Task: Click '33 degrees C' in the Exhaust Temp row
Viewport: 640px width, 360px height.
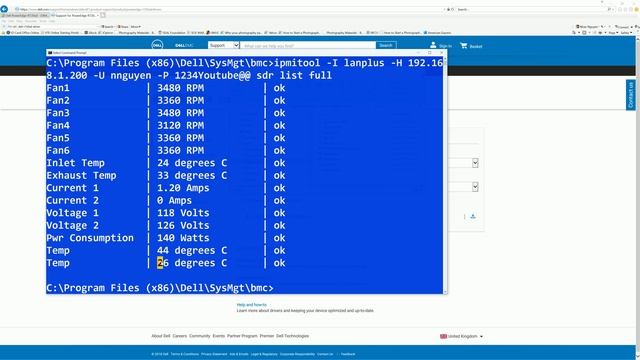Action: pos(192,176)
